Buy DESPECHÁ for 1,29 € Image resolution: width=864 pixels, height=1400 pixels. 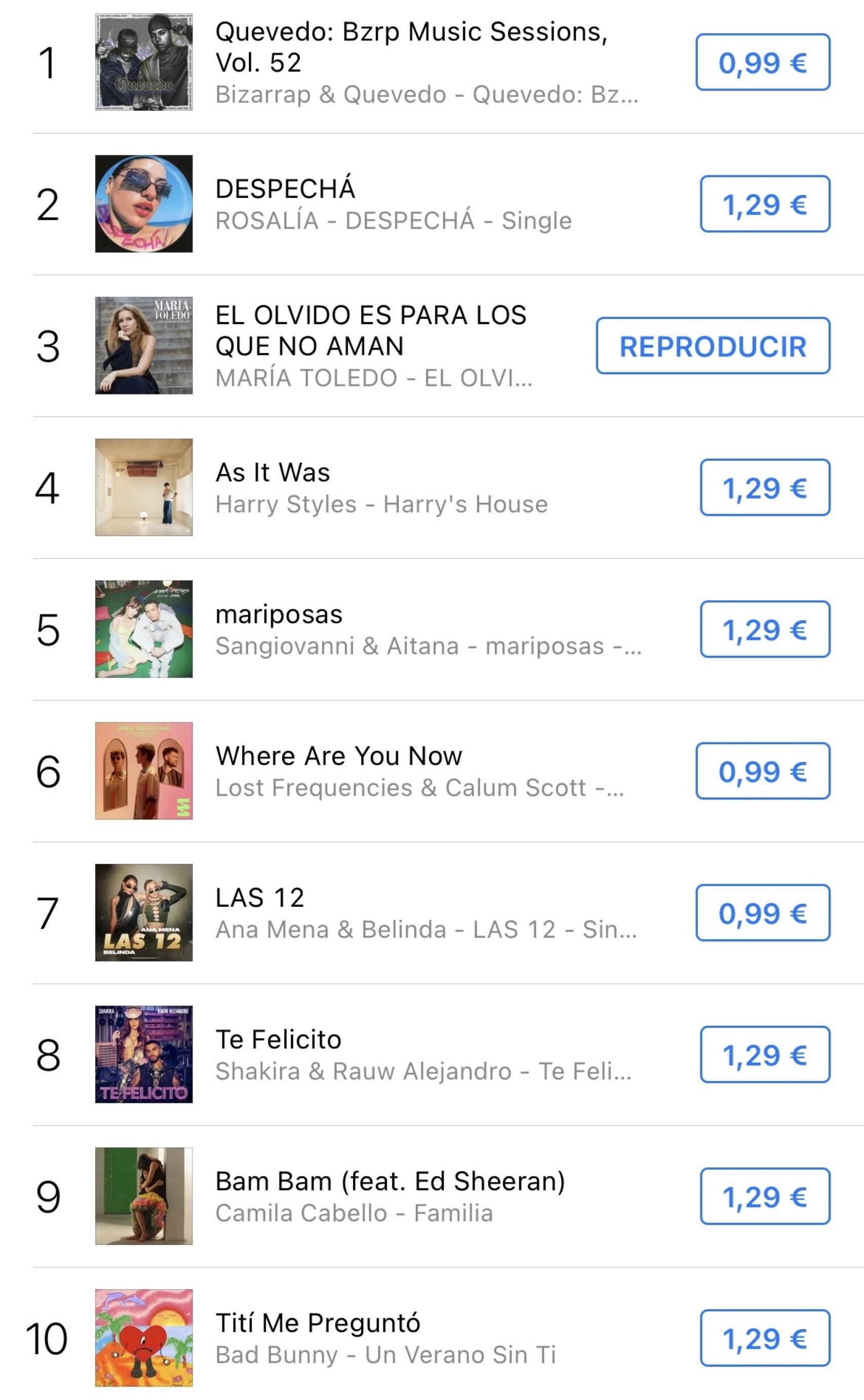pyautogui.click(x=764, y=204)
